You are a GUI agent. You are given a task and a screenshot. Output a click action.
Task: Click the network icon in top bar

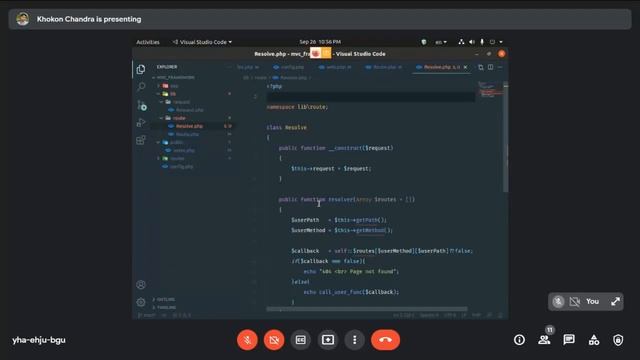(461, 42)
